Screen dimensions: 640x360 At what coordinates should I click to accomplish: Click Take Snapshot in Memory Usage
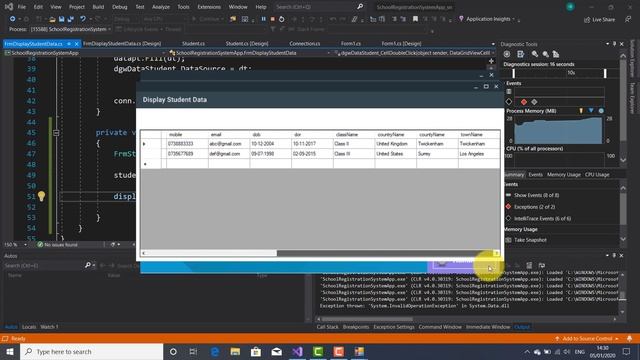530,240
